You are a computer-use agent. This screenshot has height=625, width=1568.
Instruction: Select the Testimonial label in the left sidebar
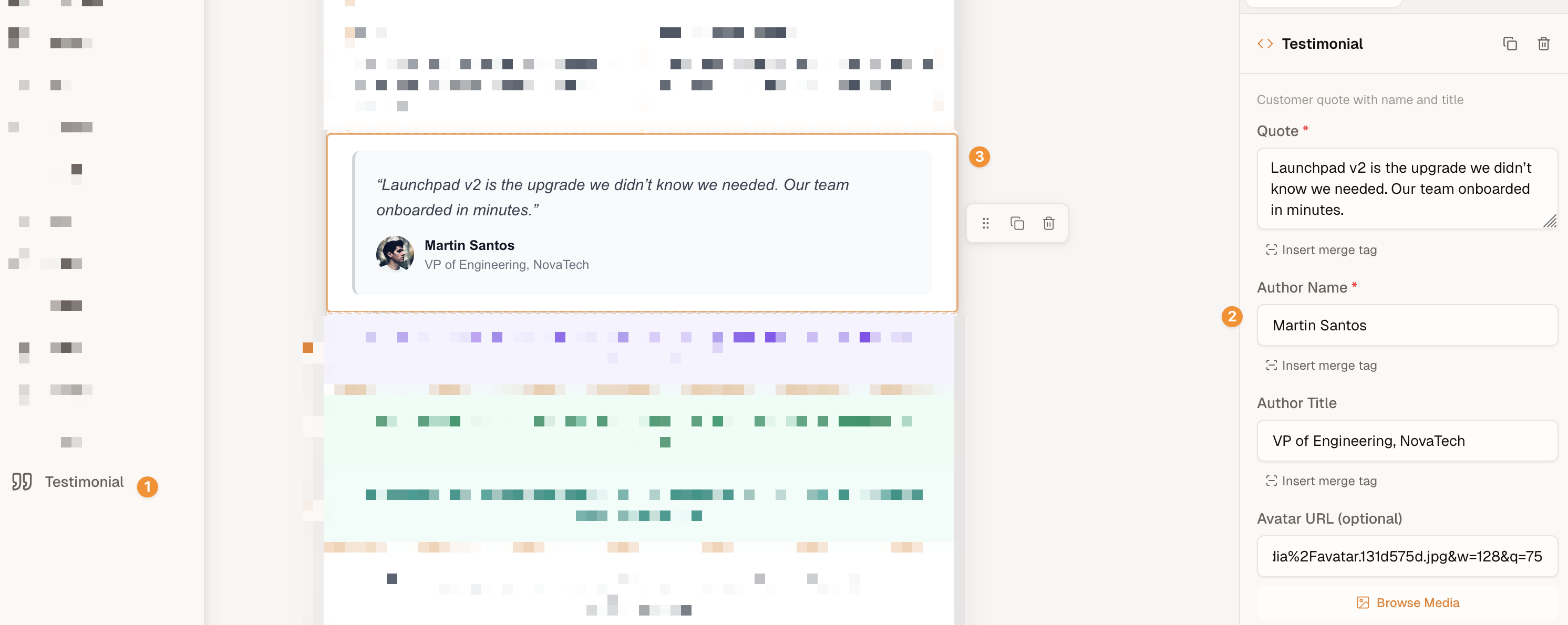pos(84,482)
